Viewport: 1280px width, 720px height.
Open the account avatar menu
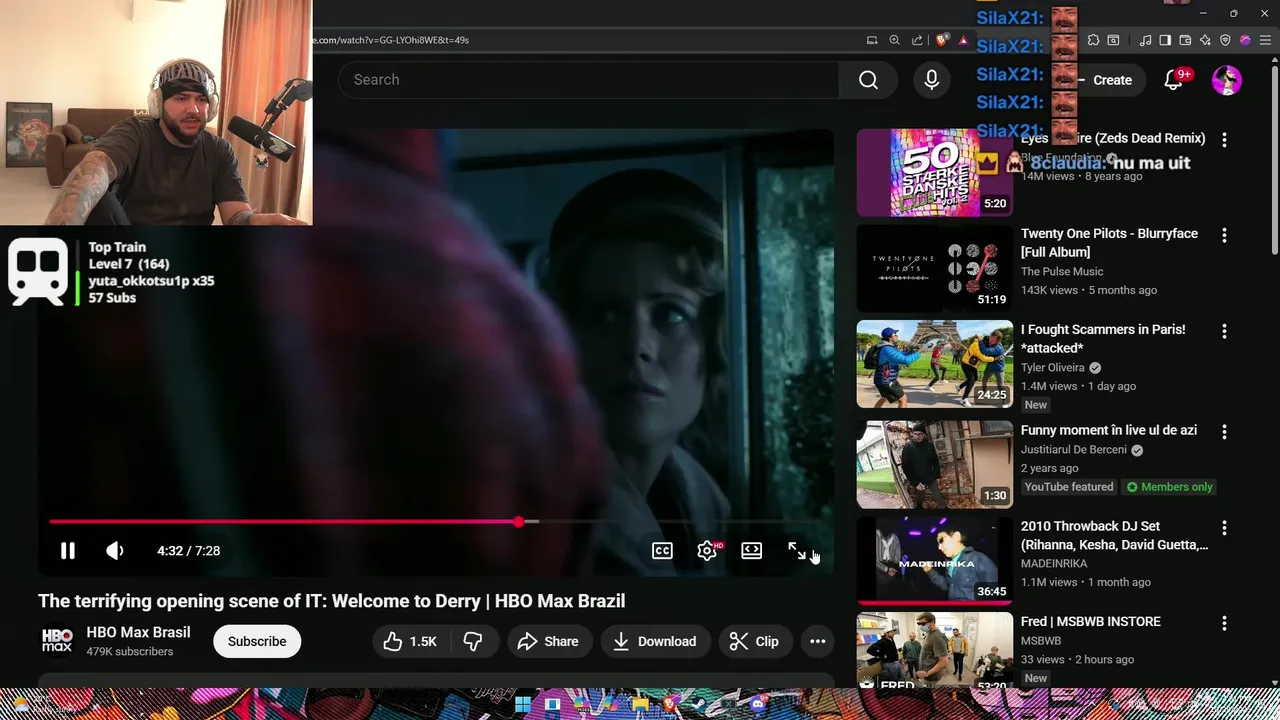(x=1226, y=80)
